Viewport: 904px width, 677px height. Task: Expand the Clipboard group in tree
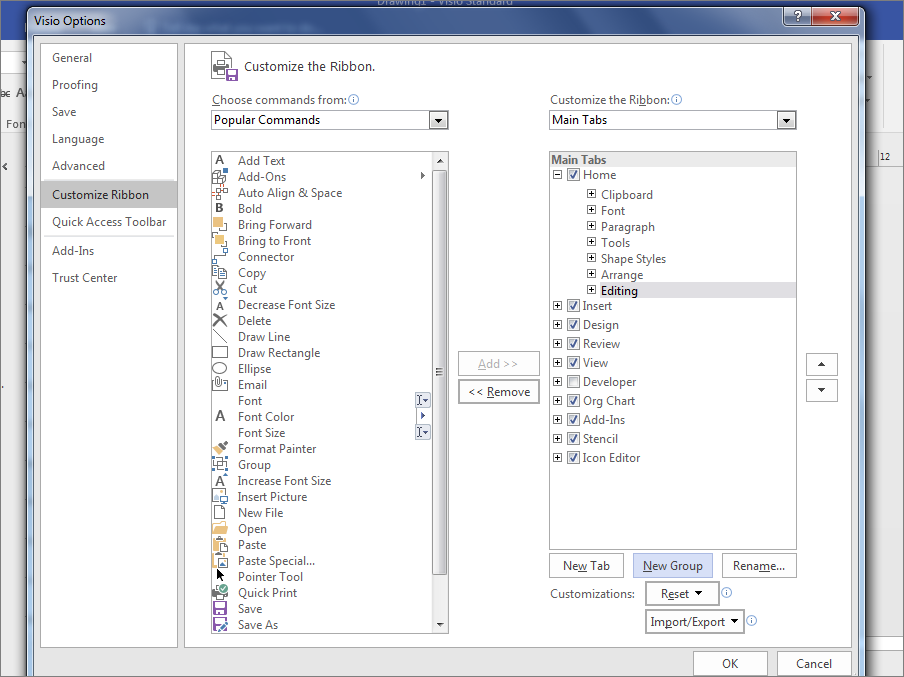pyautogui.click(x=592, y=195)
